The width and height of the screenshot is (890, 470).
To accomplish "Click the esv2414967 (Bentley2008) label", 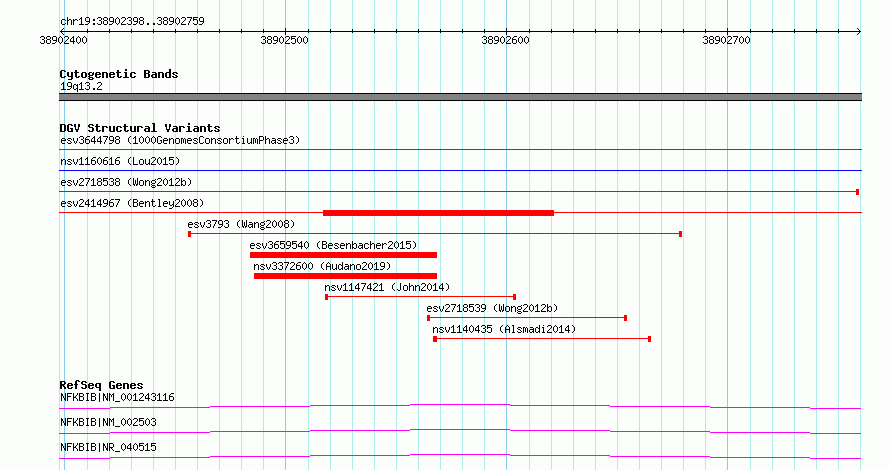I will 132,203.
